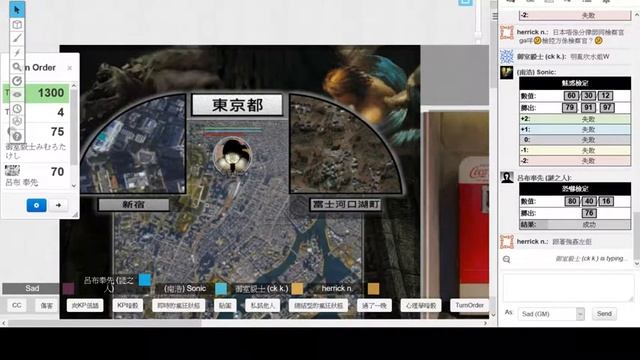Screen dimensions: 640x360
Task: Click the Sad player name tag
Action: point(32,289)
